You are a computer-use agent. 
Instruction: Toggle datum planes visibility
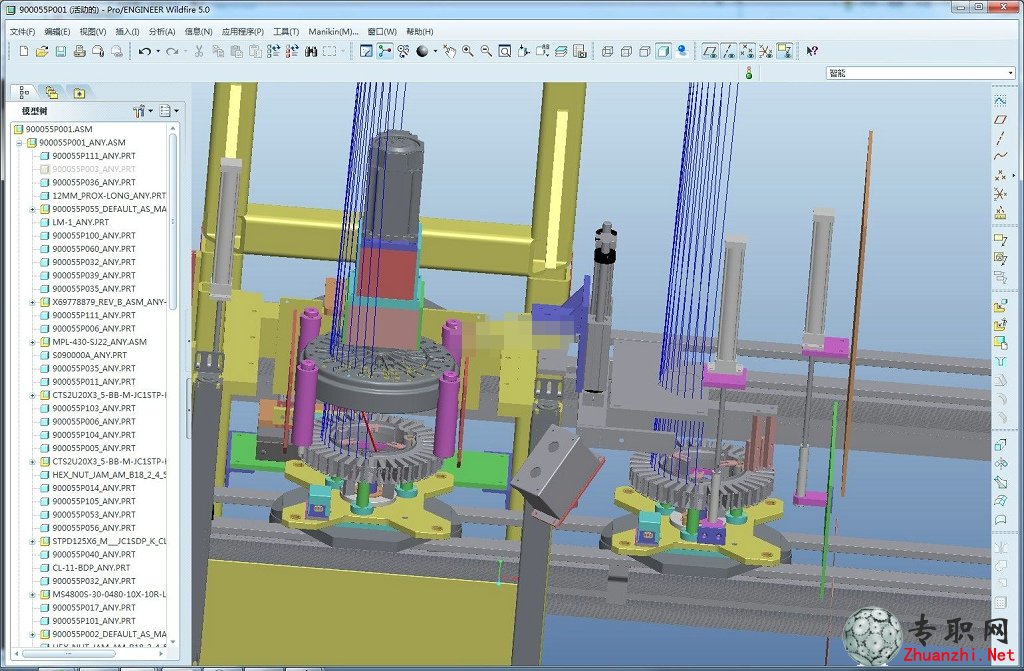[x=710, y=51]
